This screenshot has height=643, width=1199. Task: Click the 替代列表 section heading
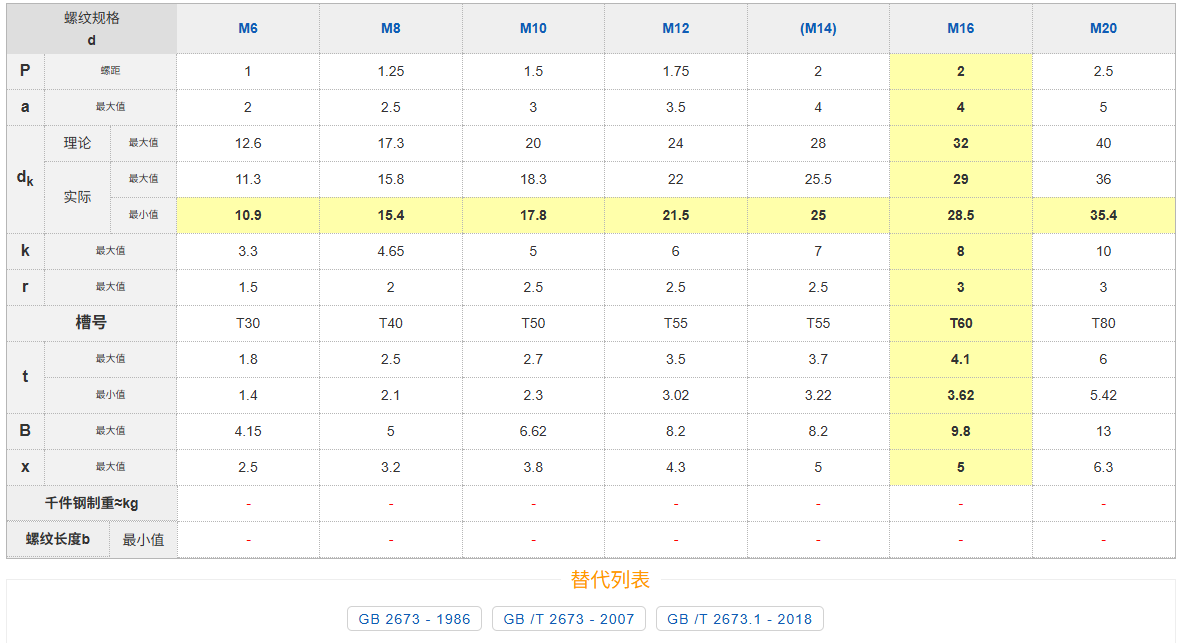tap(610, 579)
